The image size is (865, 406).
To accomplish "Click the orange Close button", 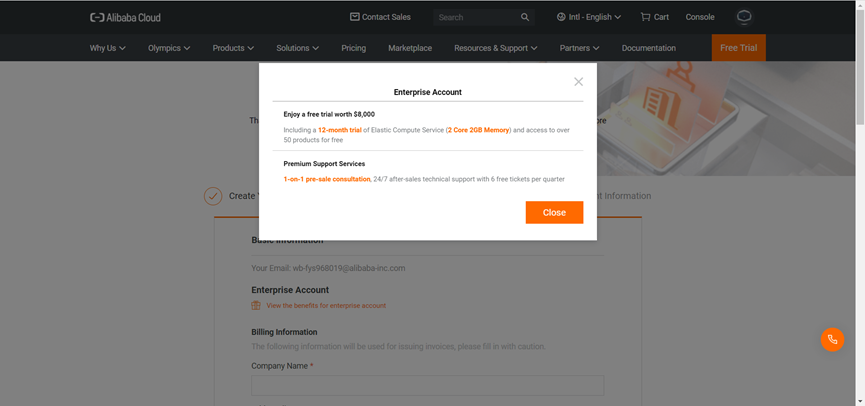I will pos(554,212).
